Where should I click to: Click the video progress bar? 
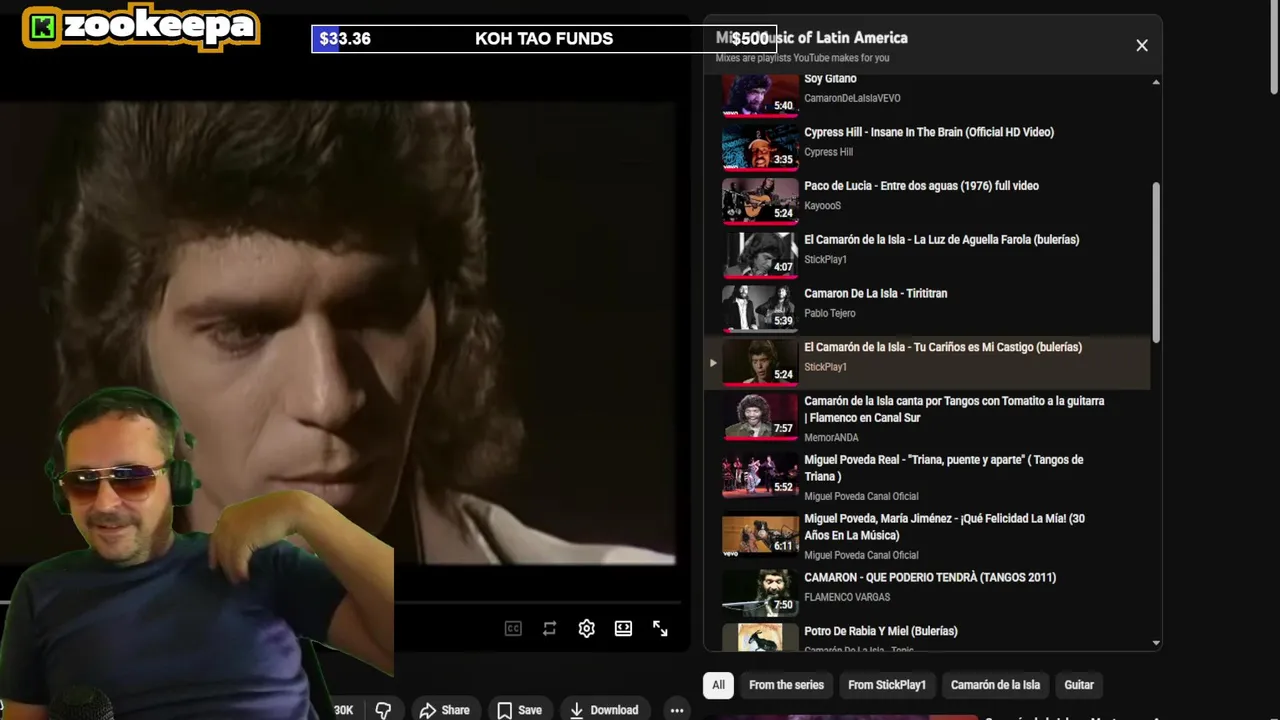click(x=538, y=603)
